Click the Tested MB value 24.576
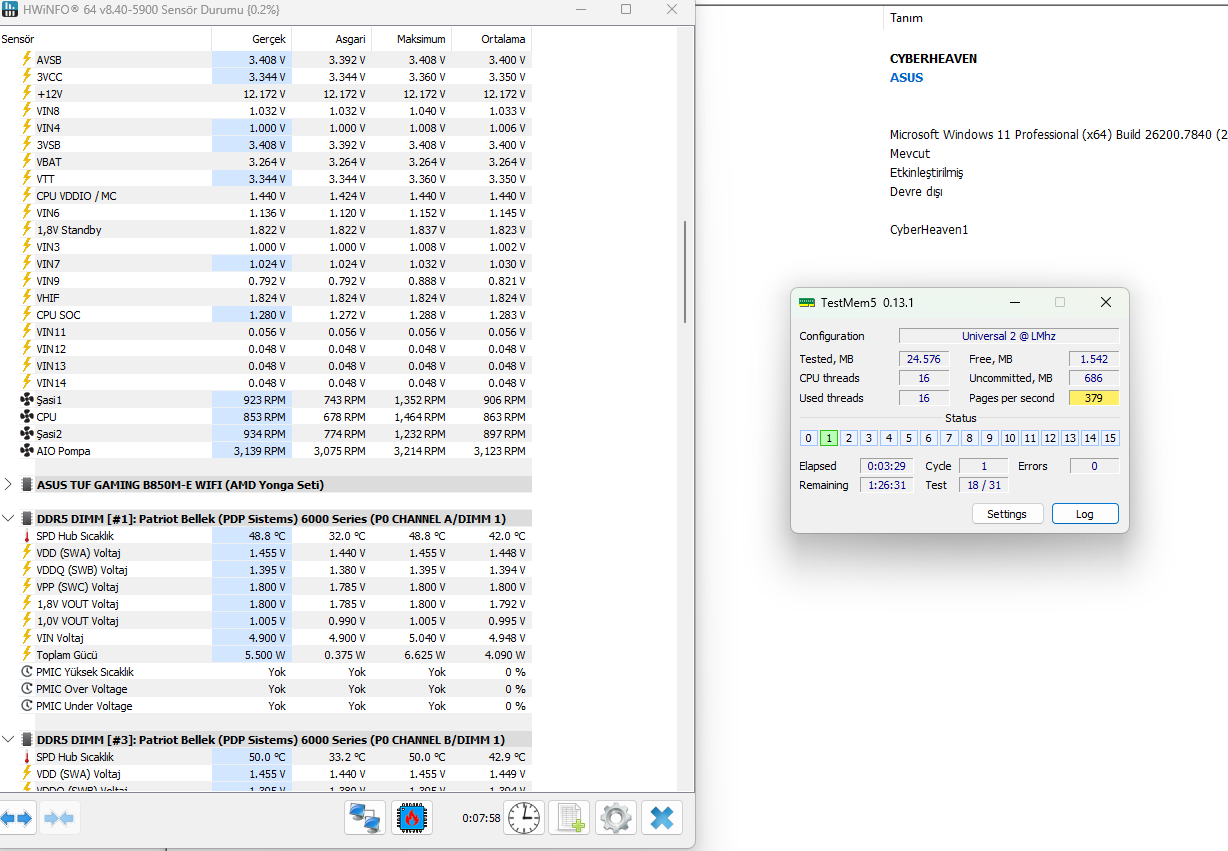 [x=924, y=359]
